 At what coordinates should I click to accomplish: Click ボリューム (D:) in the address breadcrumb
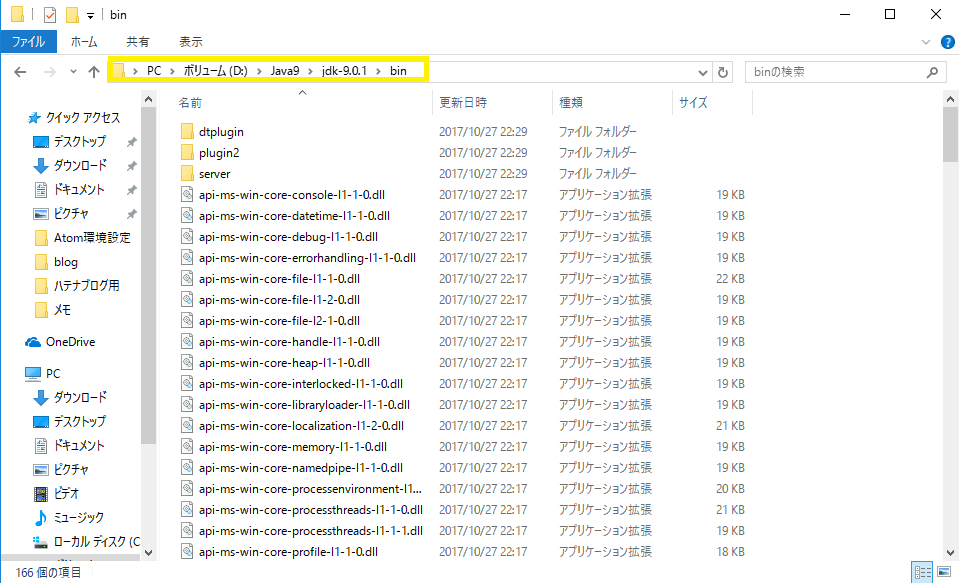[x=215, y=71]
